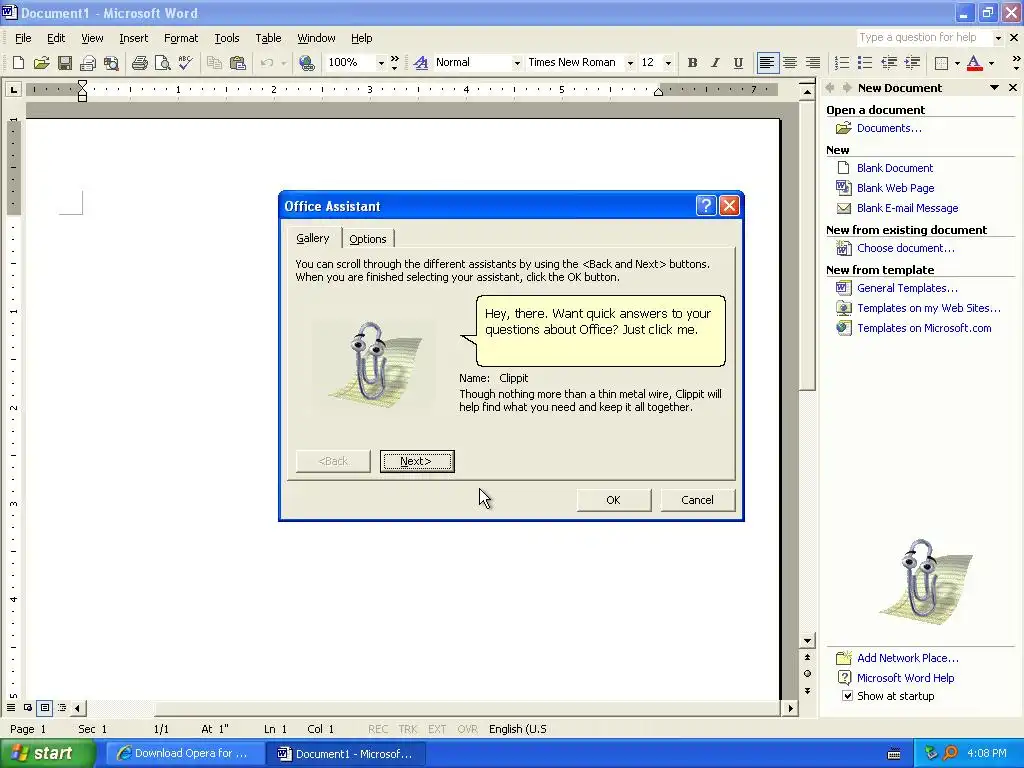Click the Windows Start button
Image resolution: width=1024 pixels, height=768 pixels.
pos(47,754)
